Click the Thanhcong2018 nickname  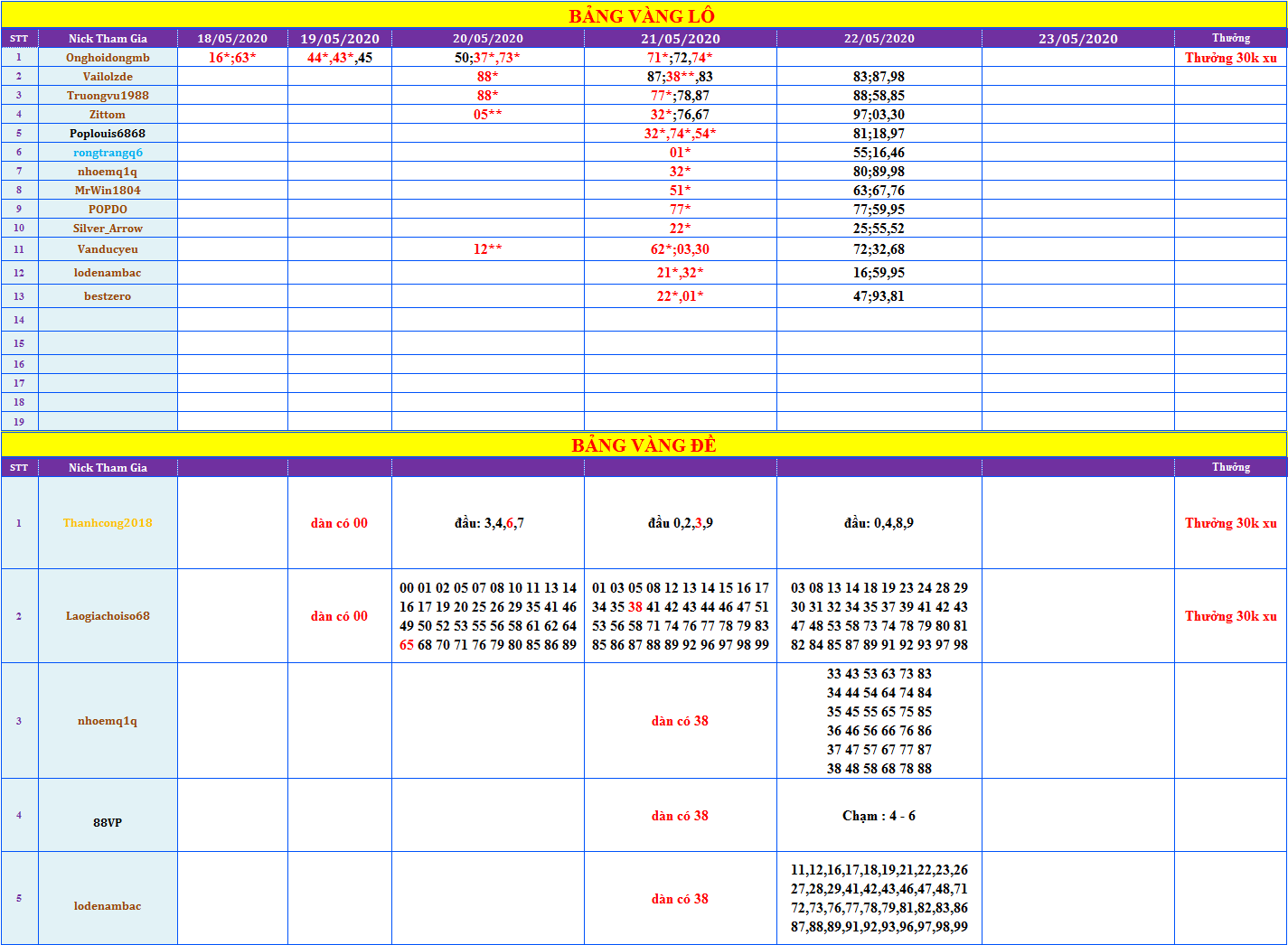(108, 523)
